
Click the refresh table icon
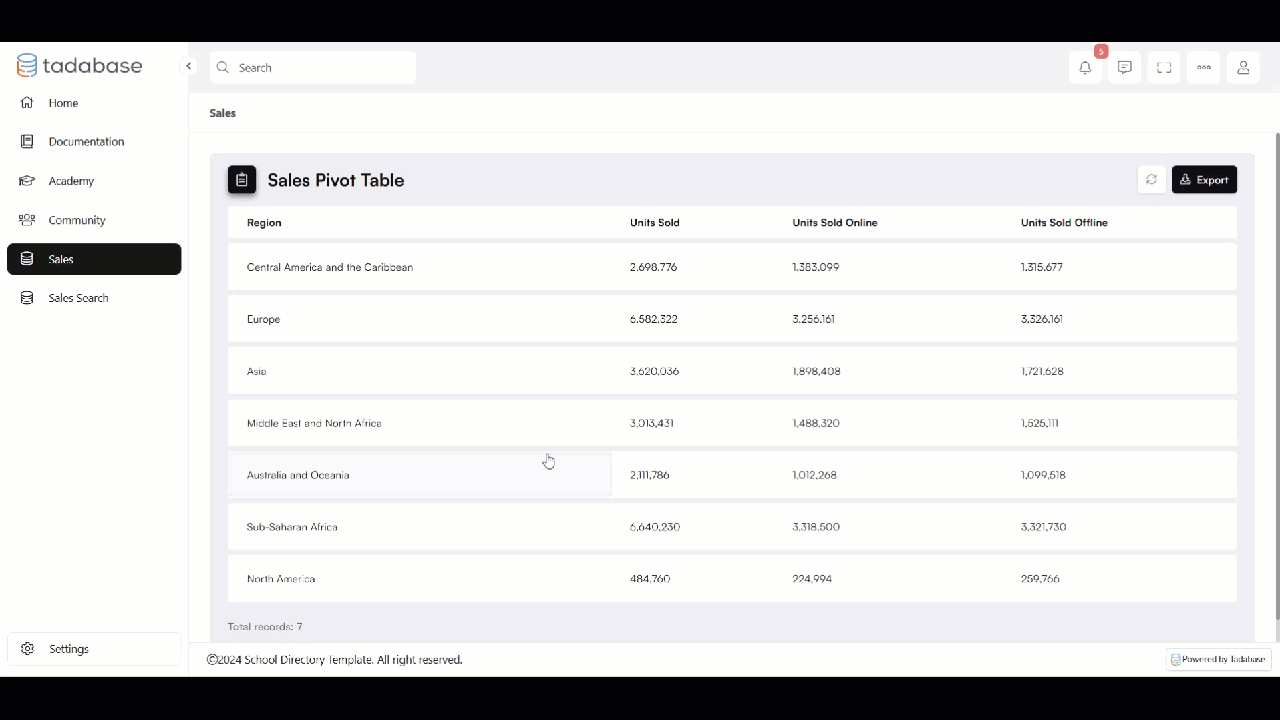tap(1151, 180)
